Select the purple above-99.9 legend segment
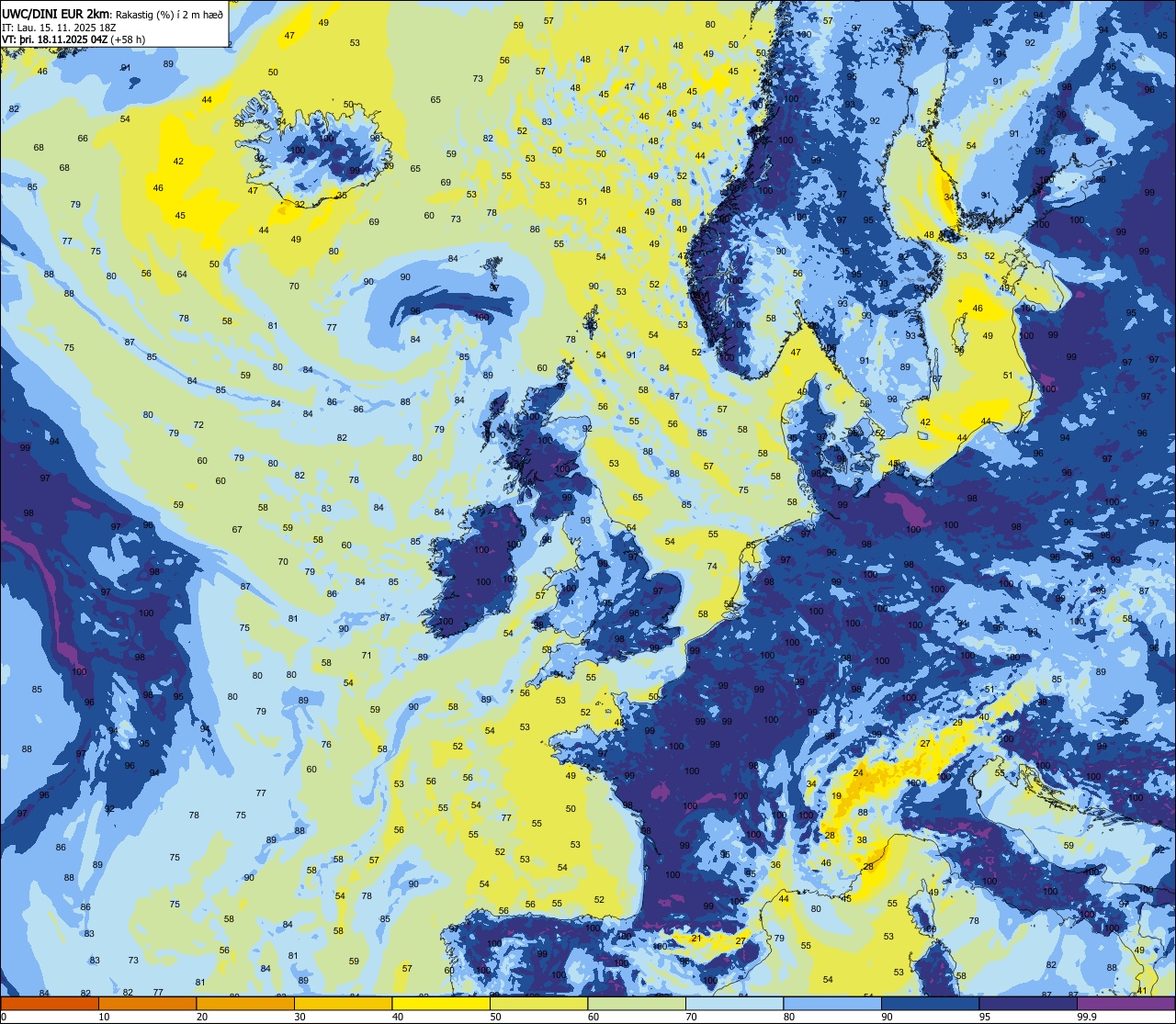The width and height of the screenshot is (1176, 1024). point(1126,1004)
